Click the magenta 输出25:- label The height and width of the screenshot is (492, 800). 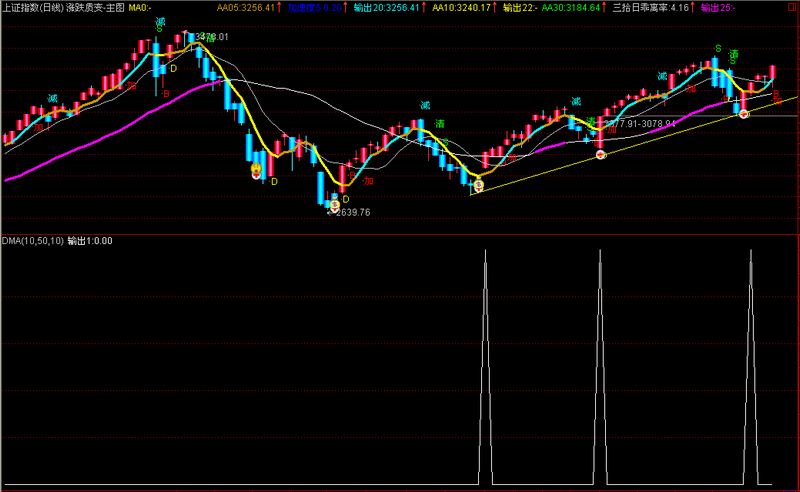pos(718,8)
